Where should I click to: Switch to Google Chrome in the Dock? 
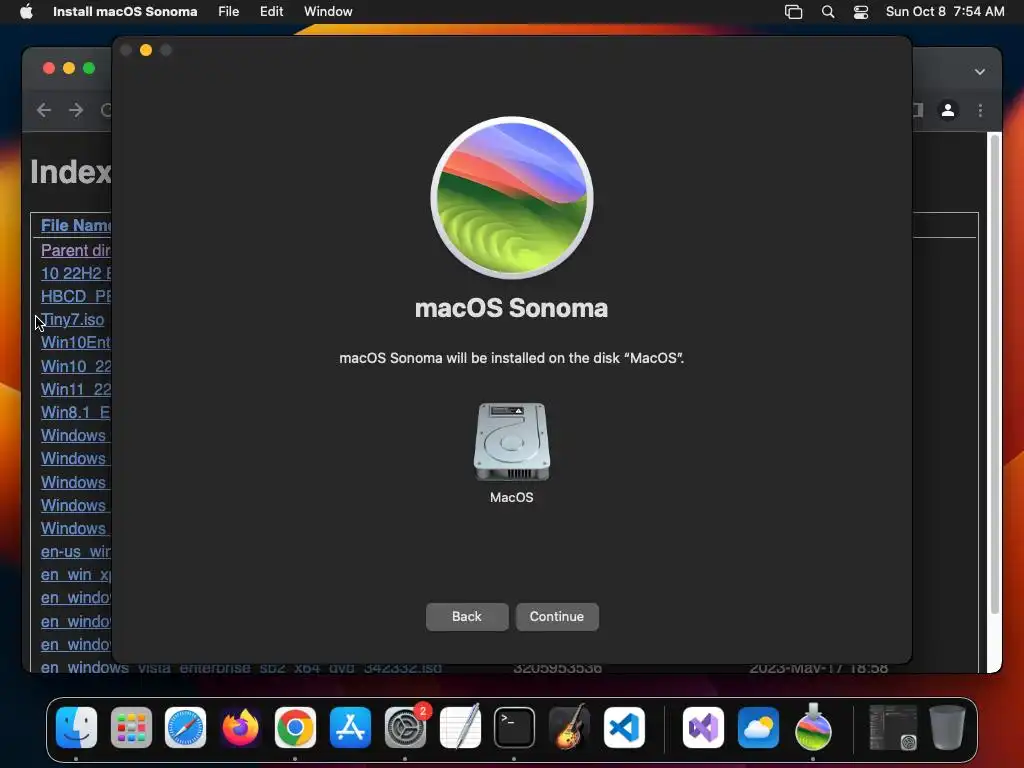tap(295, 728)
